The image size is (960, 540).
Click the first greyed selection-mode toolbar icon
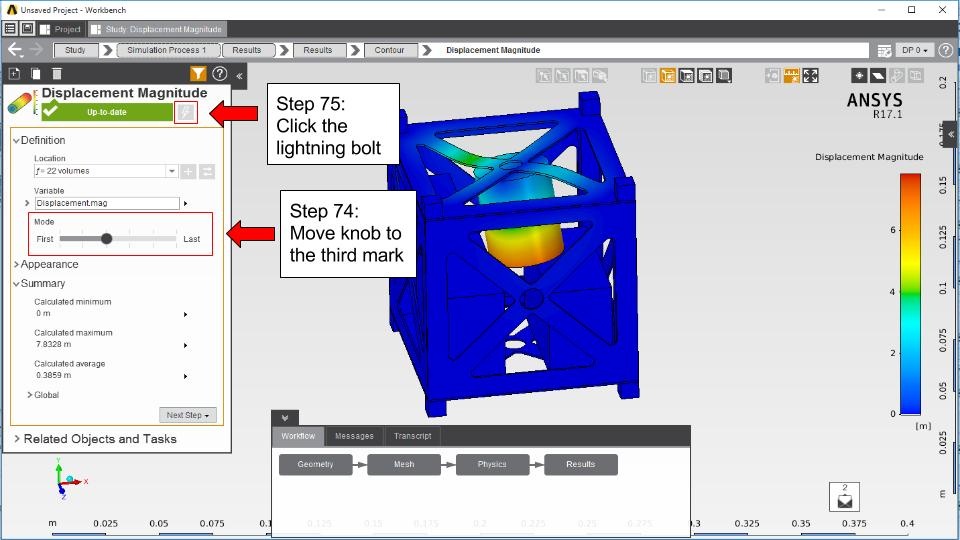pyautogui.click(x=544, y=76)
